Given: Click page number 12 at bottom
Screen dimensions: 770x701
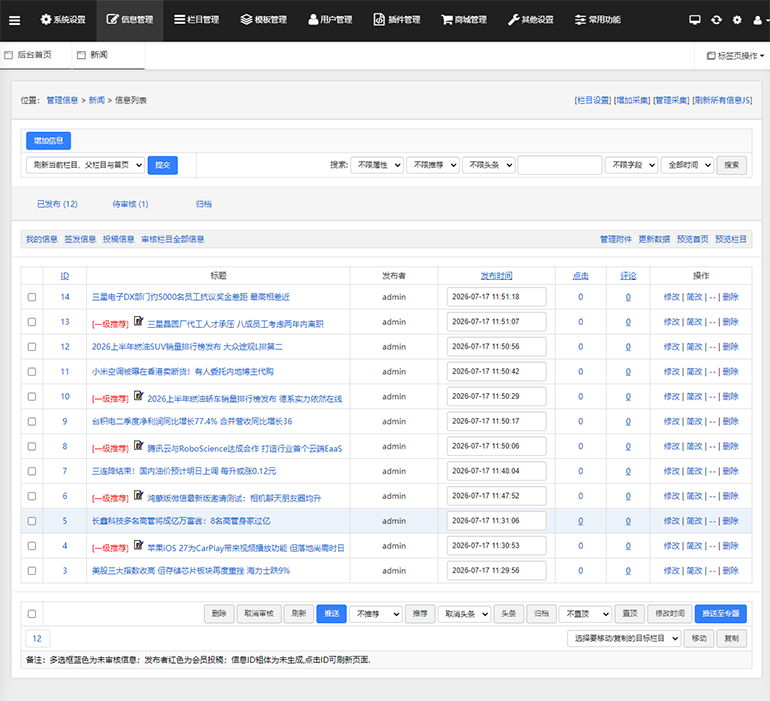Looking at the screenshot, I should 37,639.
